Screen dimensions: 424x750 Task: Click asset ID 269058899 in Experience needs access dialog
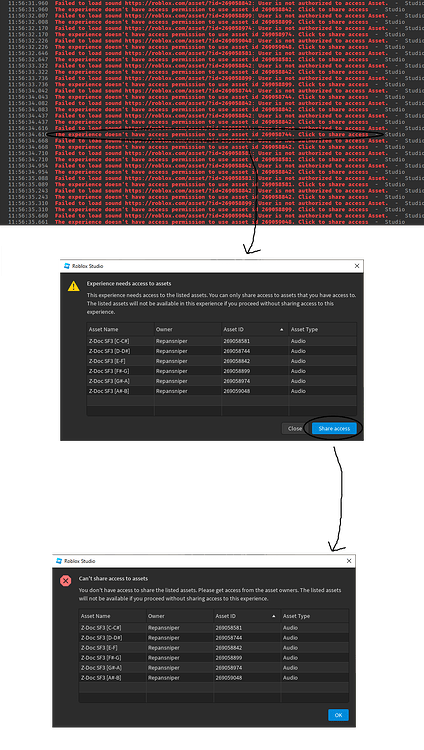(x=236, y=371)
